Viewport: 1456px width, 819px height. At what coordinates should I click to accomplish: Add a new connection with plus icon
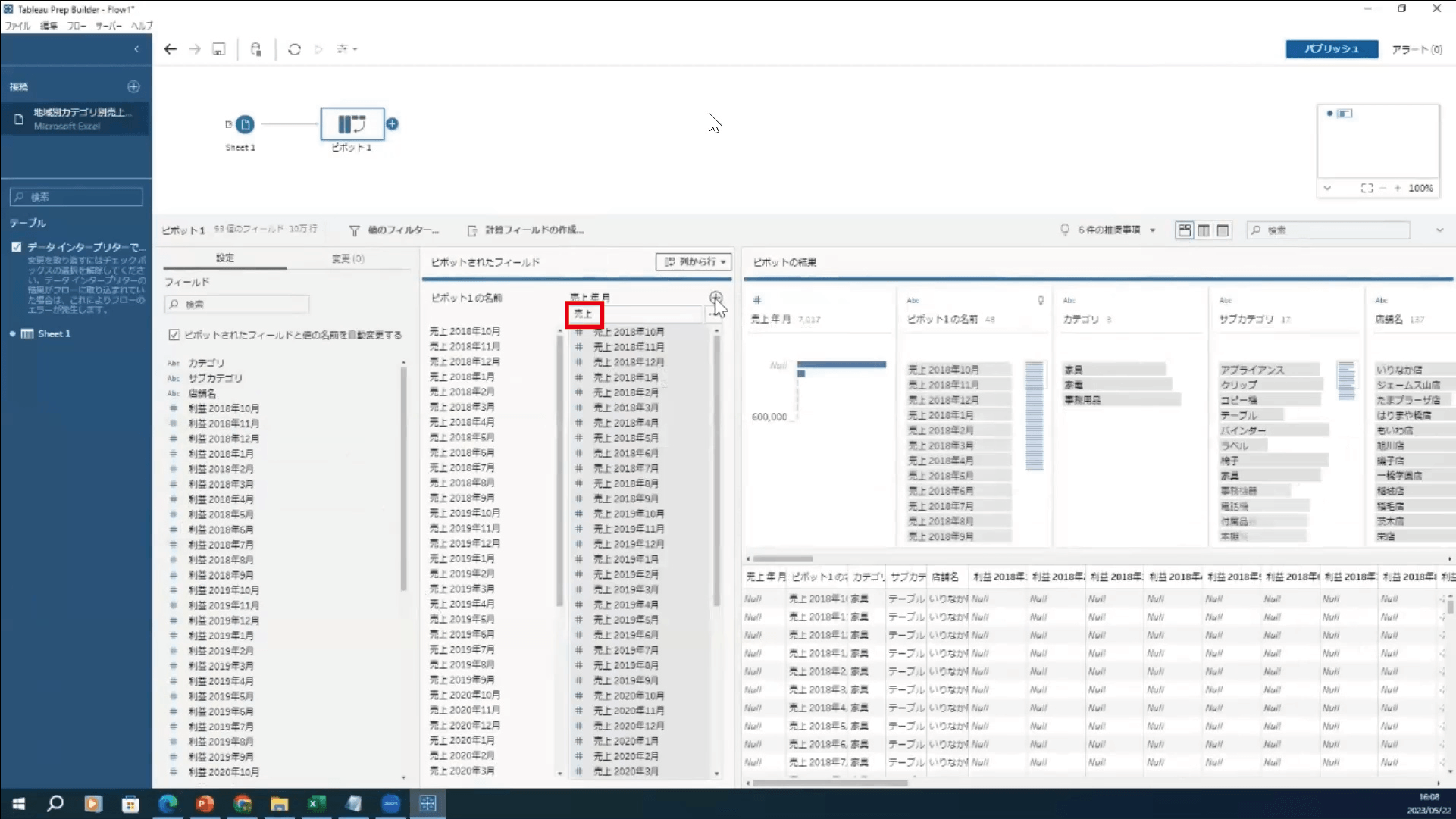[133, 86]
